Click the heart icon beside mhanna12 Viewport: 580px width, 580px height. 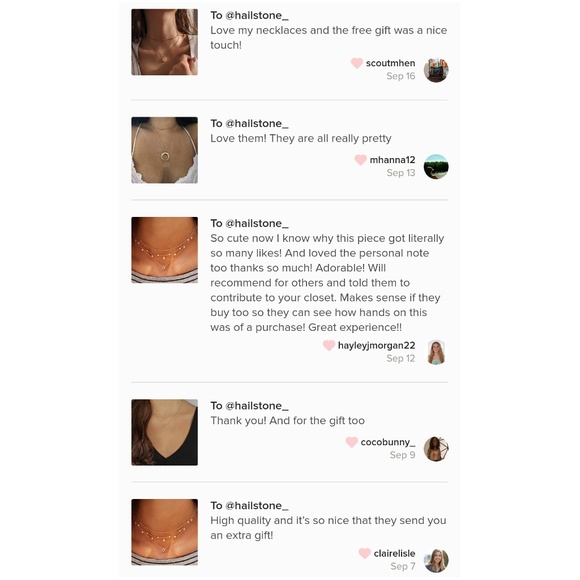360,160
